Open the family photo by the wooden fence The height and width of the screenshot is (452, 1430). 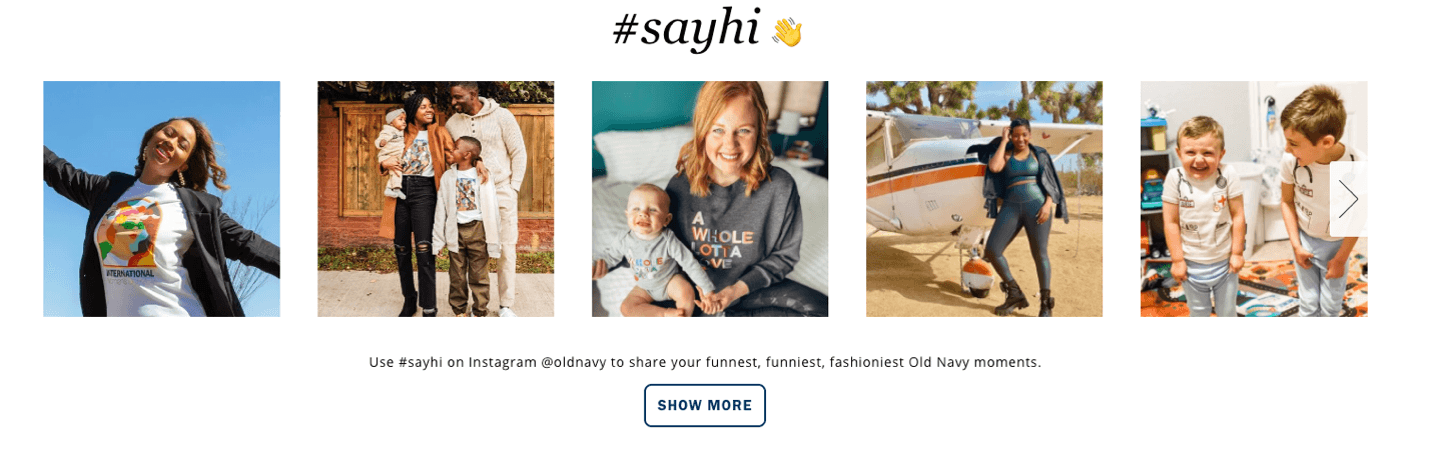tap(436, 199)
